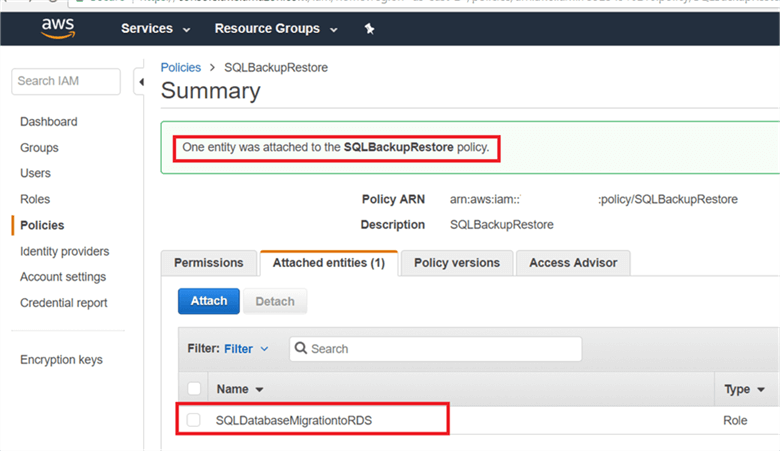The width and height of the screenshot is (780, 451).
Task: Open the Access Advisor tab
Action: coord(573,263)
